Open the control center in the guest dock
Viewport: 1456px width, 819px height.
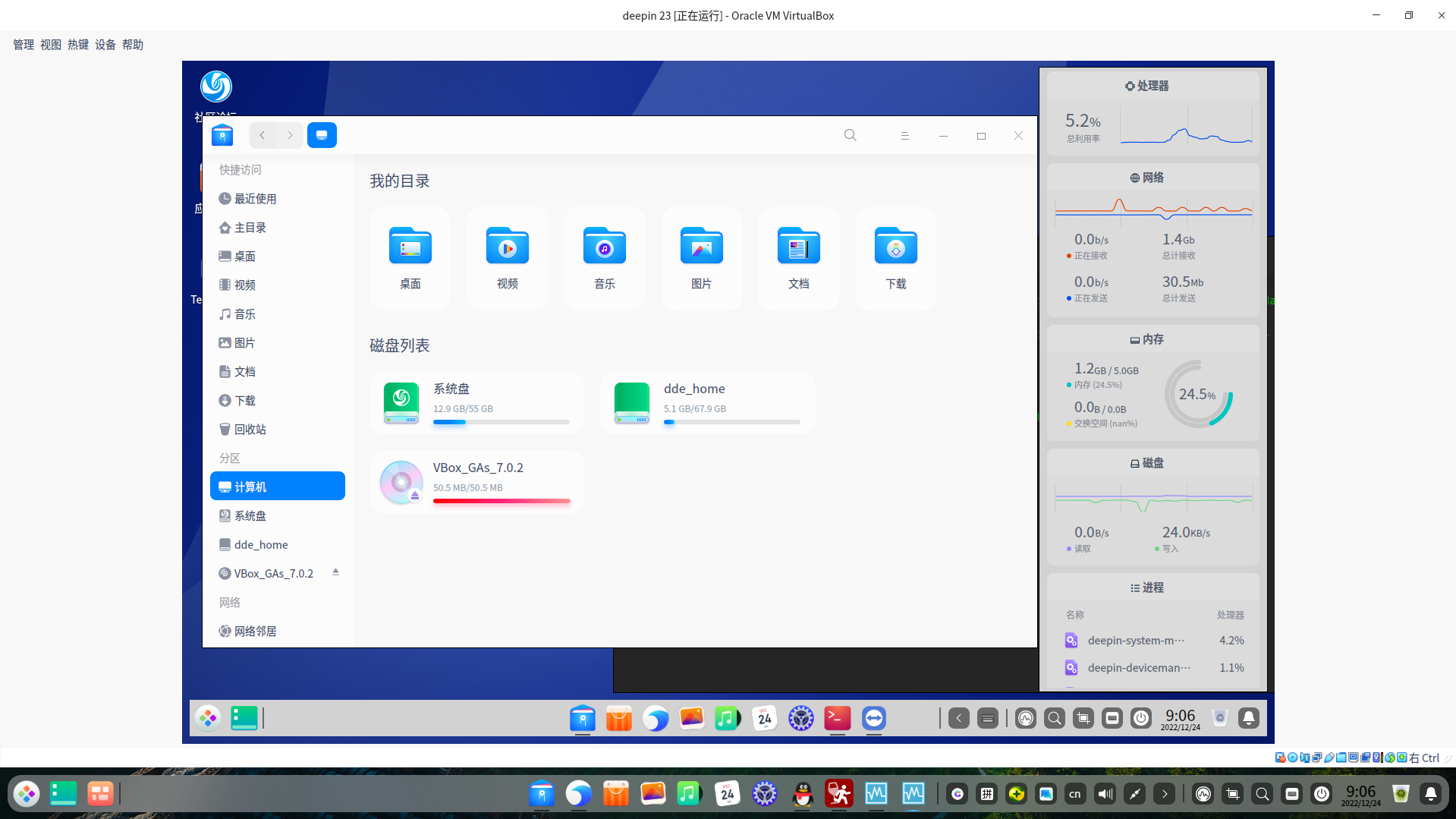click(x=801, y=718)
